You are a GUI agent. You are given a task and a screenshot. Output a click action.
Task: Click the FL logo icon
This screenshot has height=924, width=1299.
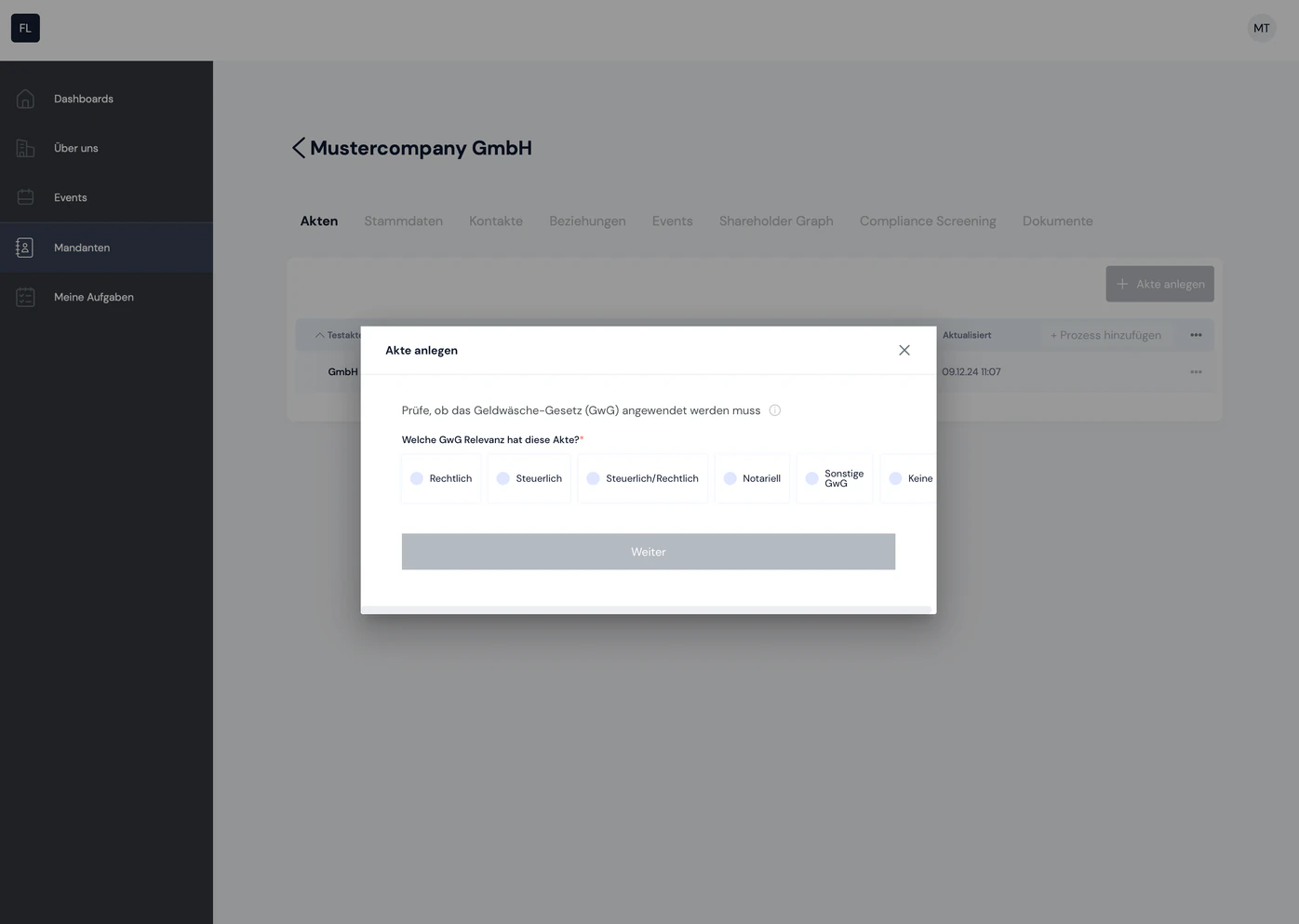pyautogui.click(x=25, y=28)
